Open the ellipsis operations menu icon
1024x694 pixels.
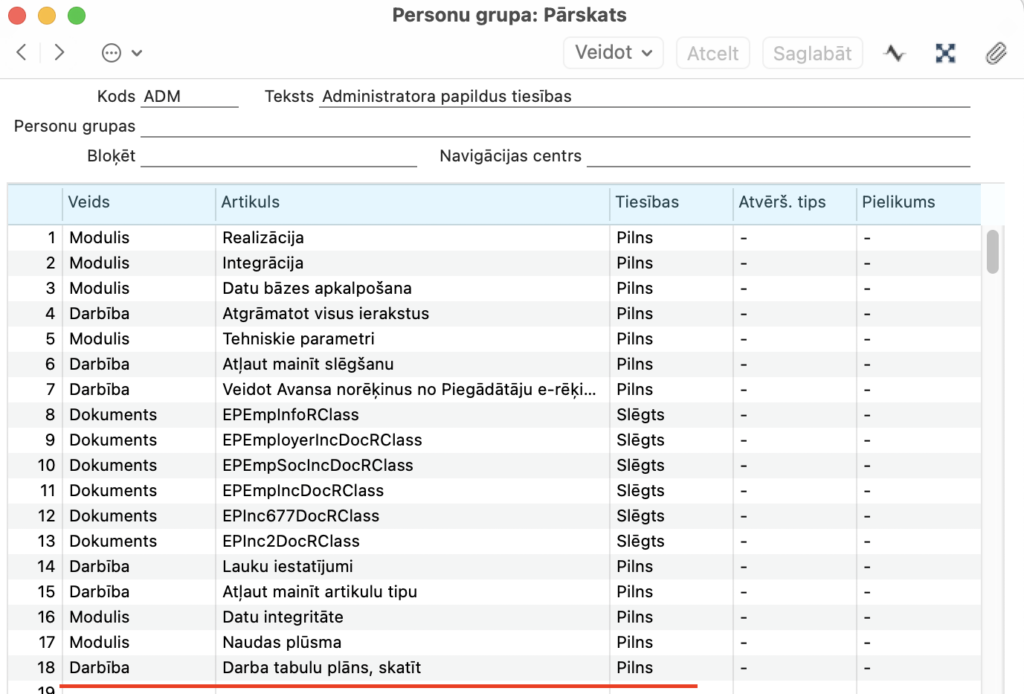click(x=112, y=53)
